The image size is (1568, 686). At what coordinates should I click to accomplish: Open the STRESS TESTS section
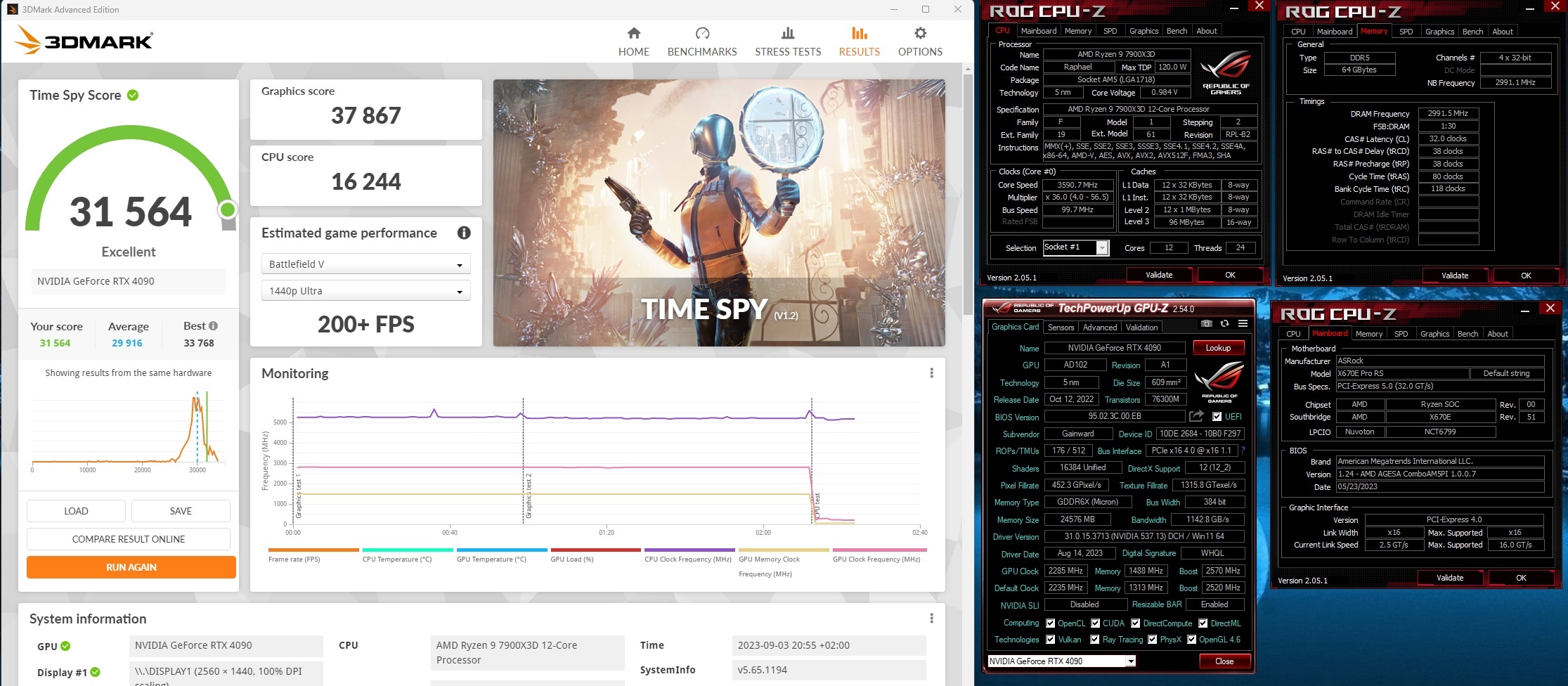point(788,42)
